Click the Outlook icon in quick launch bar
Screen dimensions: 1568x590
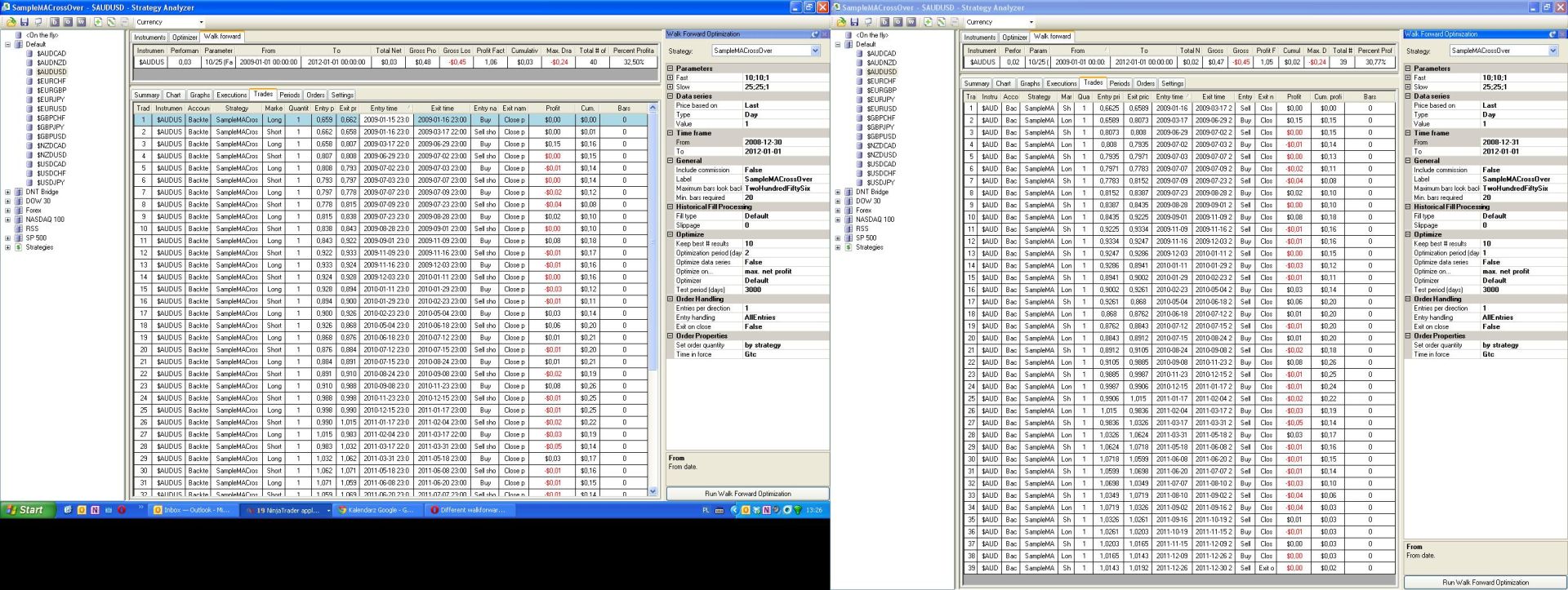click(82, 510)
